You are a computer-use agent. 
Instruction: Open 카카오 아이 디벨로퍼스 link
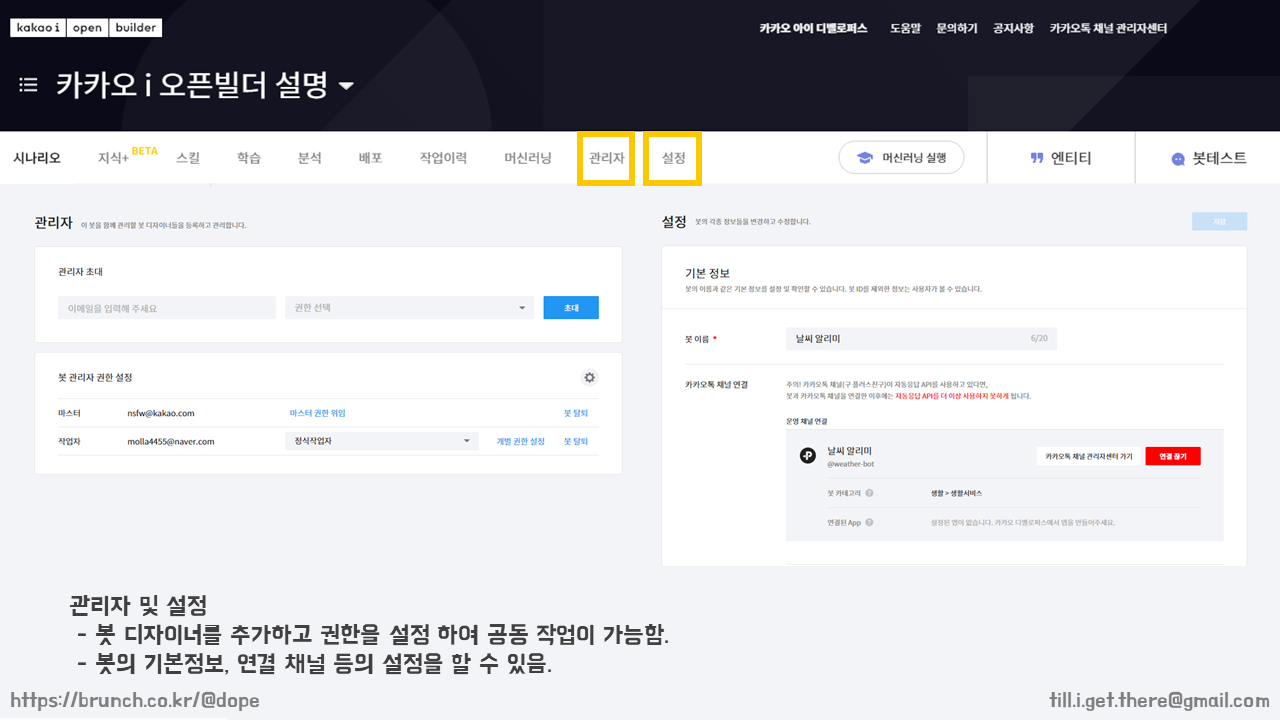[x=813, y=28]
